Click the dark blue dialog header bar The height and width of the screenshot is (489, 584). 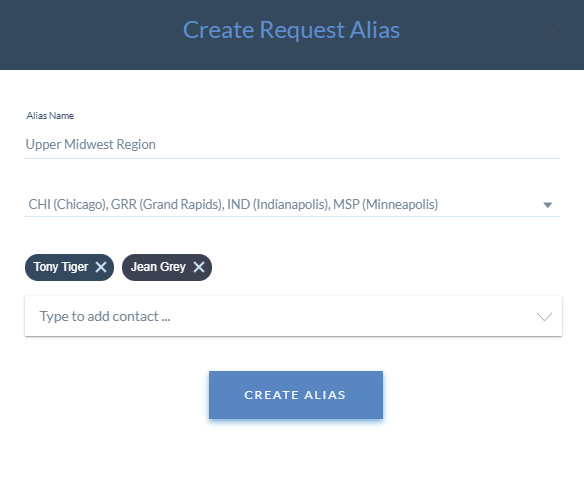point(292,35)
